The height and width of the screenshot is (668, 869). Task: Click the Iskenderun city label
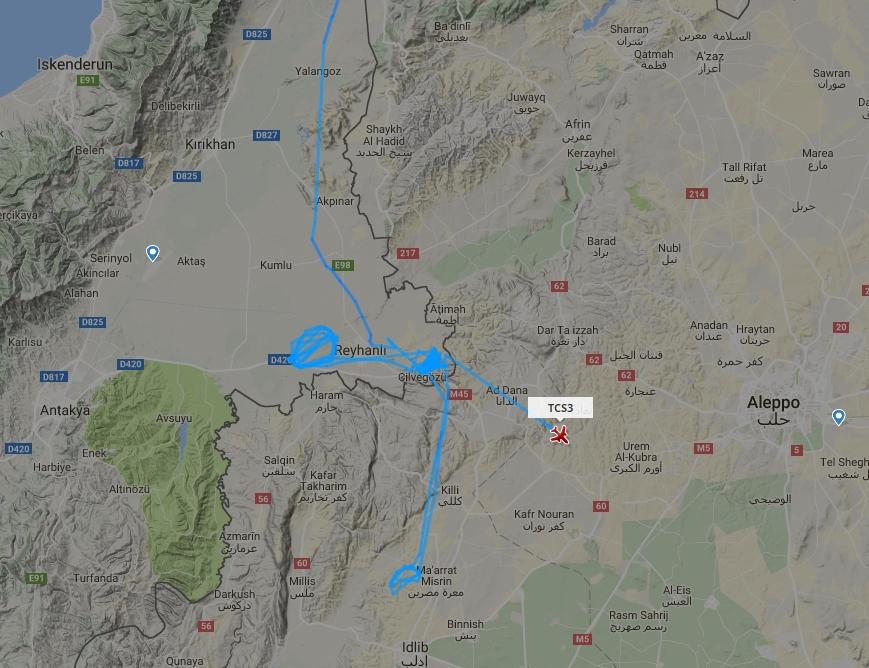point(75,64)
